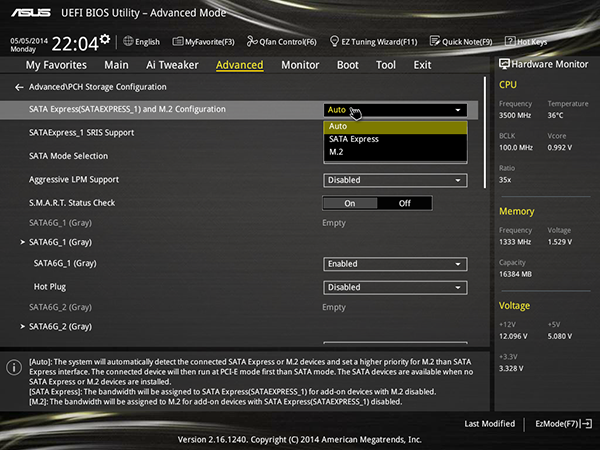Select the Aggressive LPM Support label
Image resolution: width=600 pixels, height=450 pixels.
click(74, 179)
